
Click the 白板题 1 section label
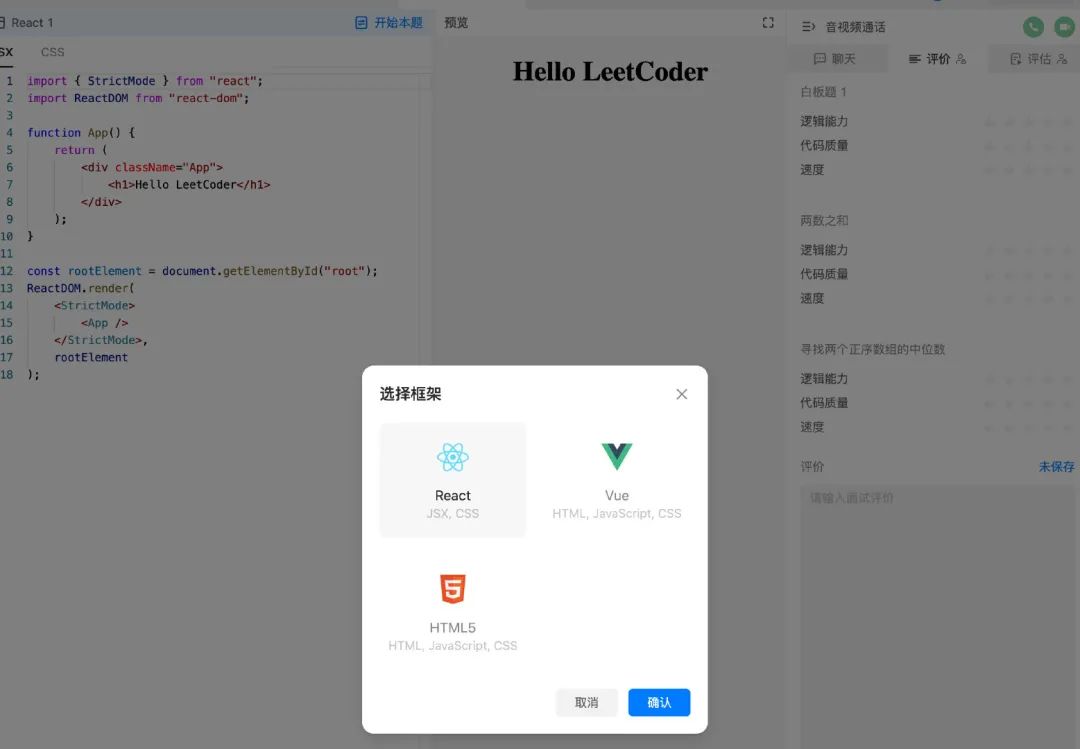coord(823,92)
